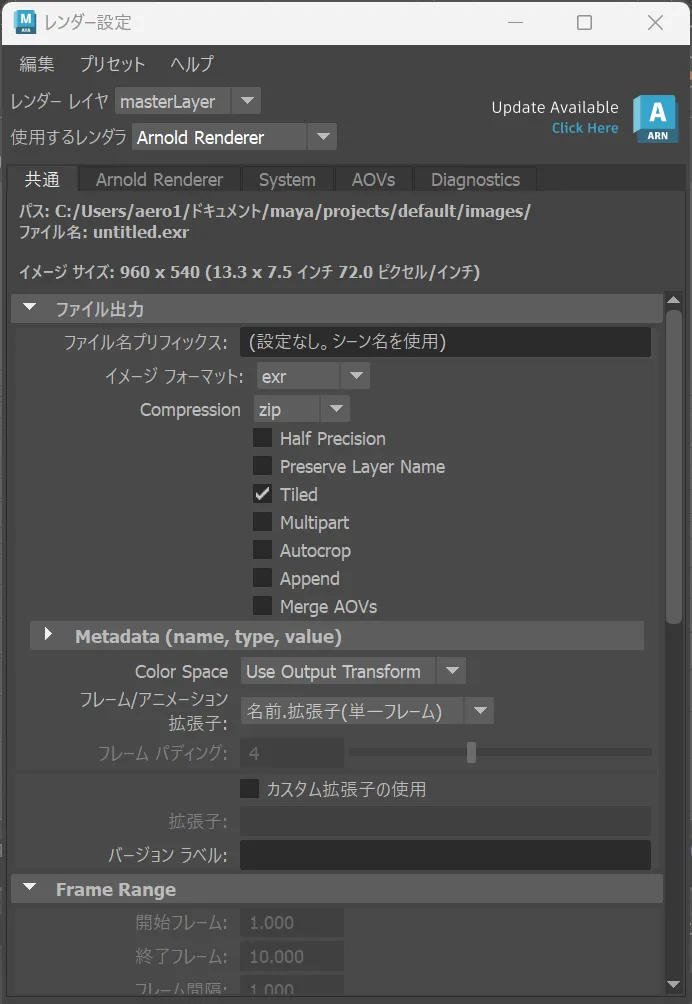692x1004 pixels.
Task: Click the Maya app icon in title bar
Action: coord(26,22)
